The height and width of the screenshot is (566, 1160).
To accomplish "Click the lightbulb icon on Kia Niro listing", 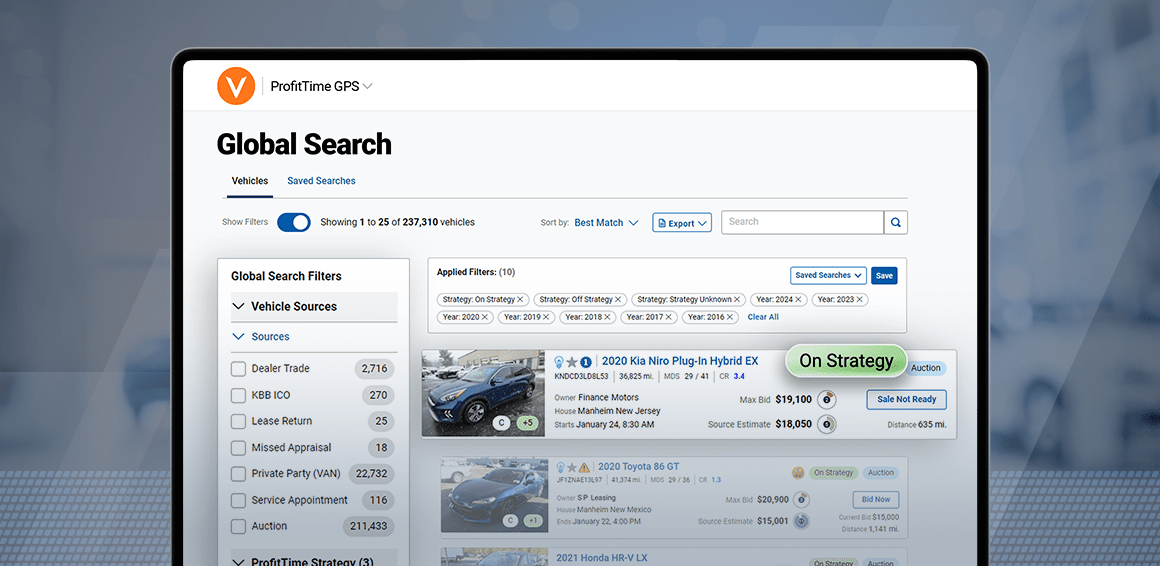I will [559, 362].
